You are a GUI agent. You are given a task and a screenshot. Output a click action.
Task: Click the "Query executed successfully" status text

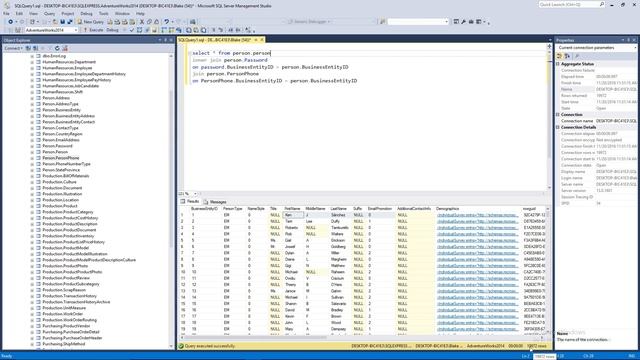click(x=210, y=346)
